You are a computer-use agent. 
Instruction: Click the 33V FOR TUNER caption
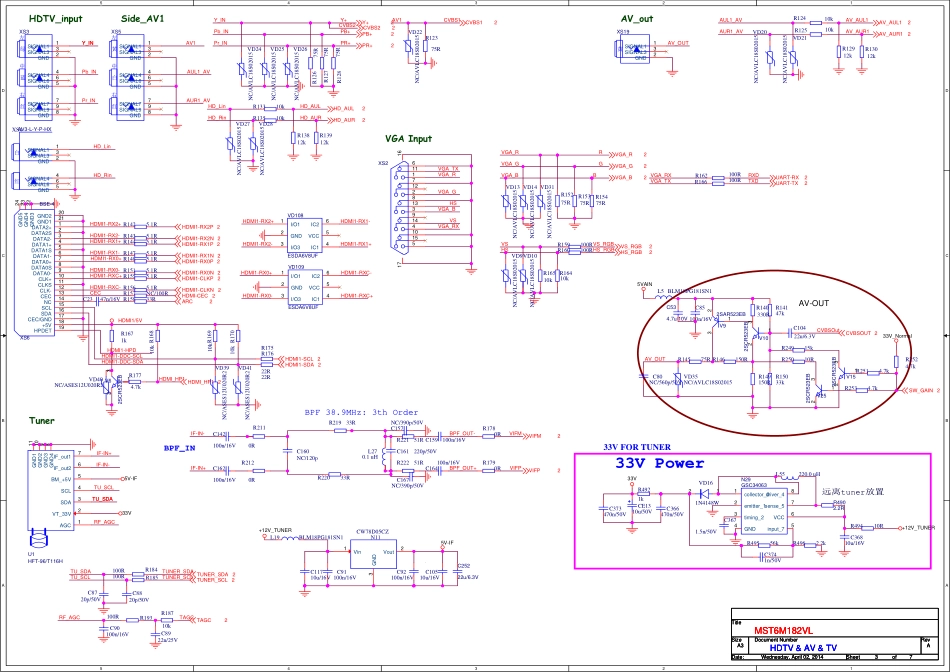[x=640, y=446]
